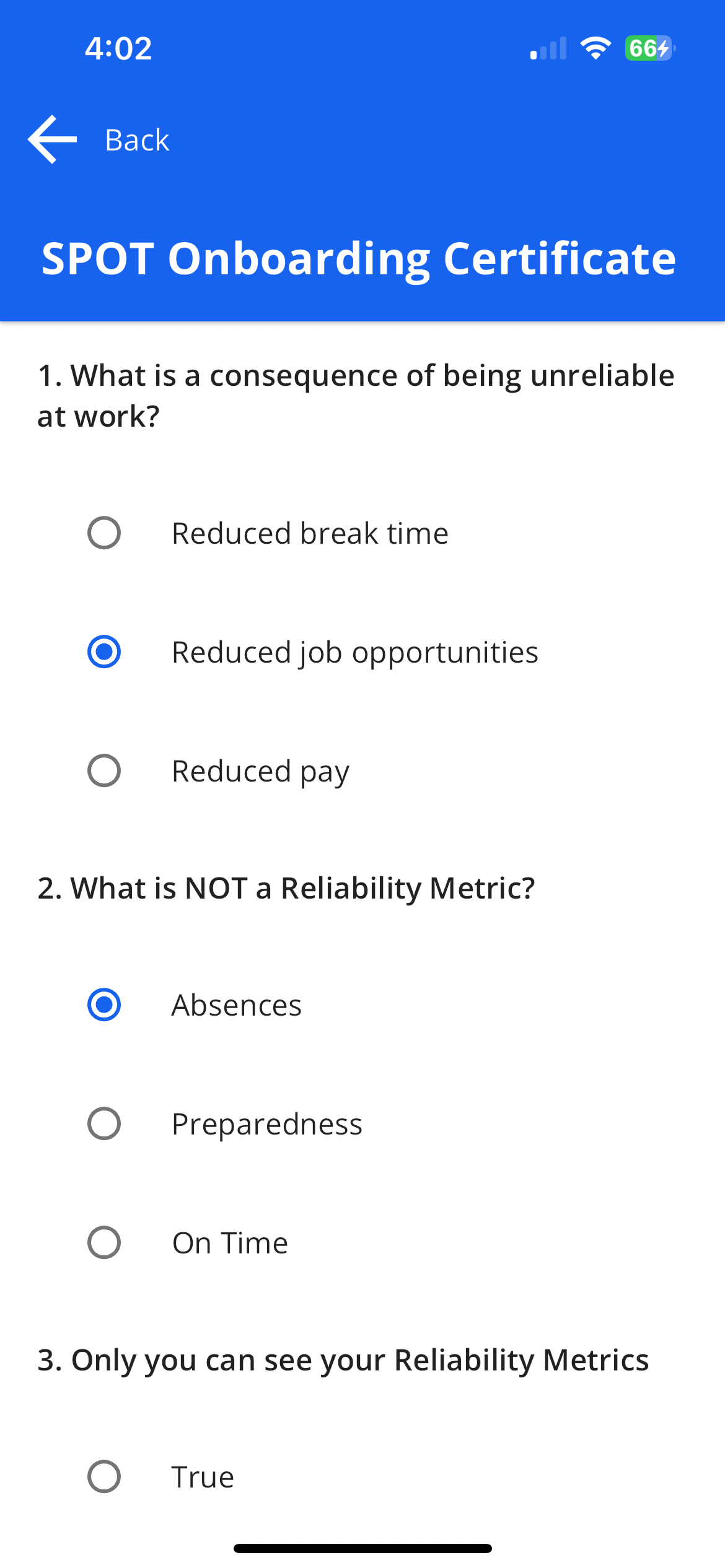Tap the charging bolt on the battery icon

(662, 47)
